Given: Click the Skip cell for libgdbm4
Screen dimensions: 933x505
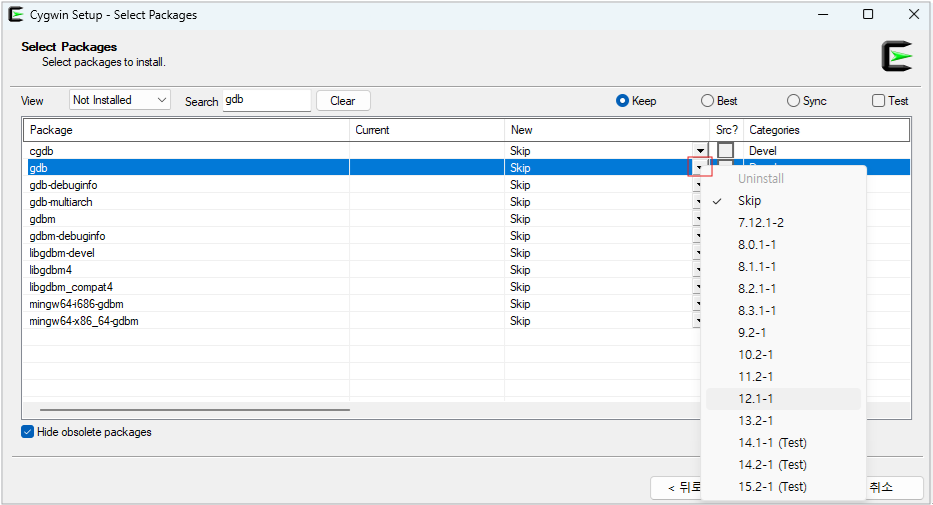Looking at the screenshot, I should (520, 270).
